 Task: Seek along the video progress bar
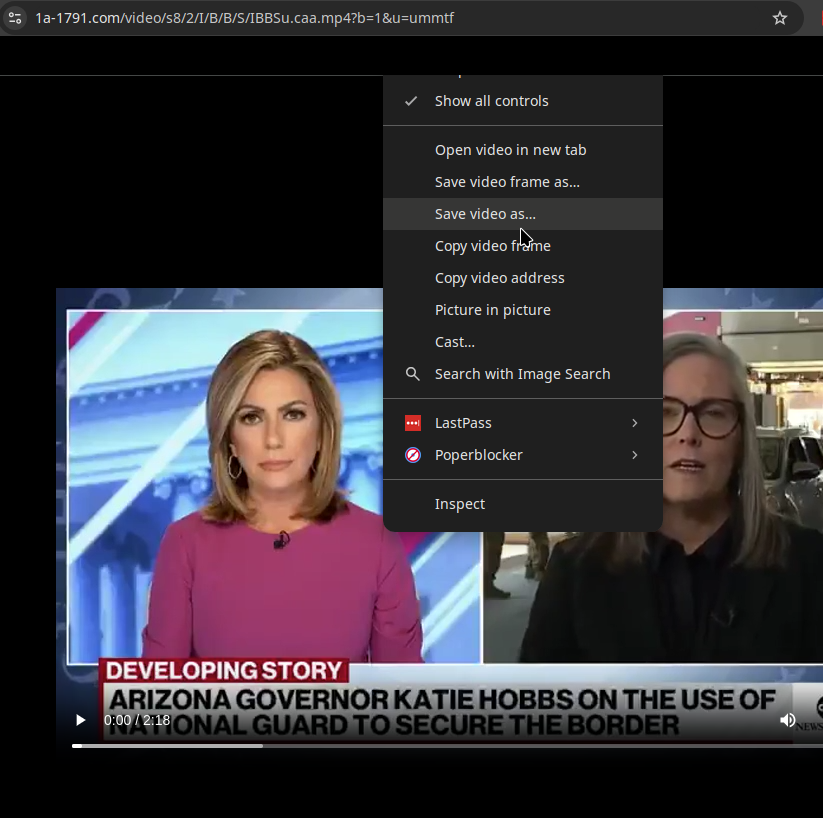point(447,746)
